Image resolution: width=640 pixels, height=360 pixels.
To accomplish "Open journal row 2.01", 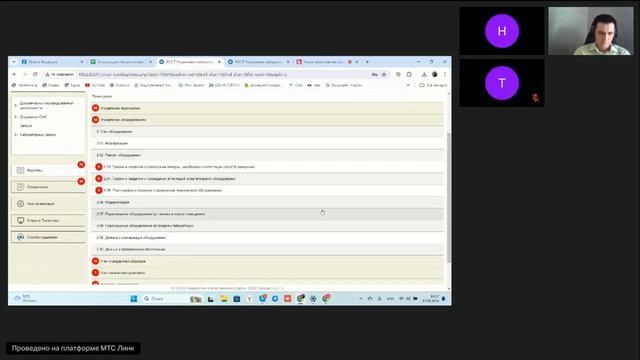I will [267, 143].
